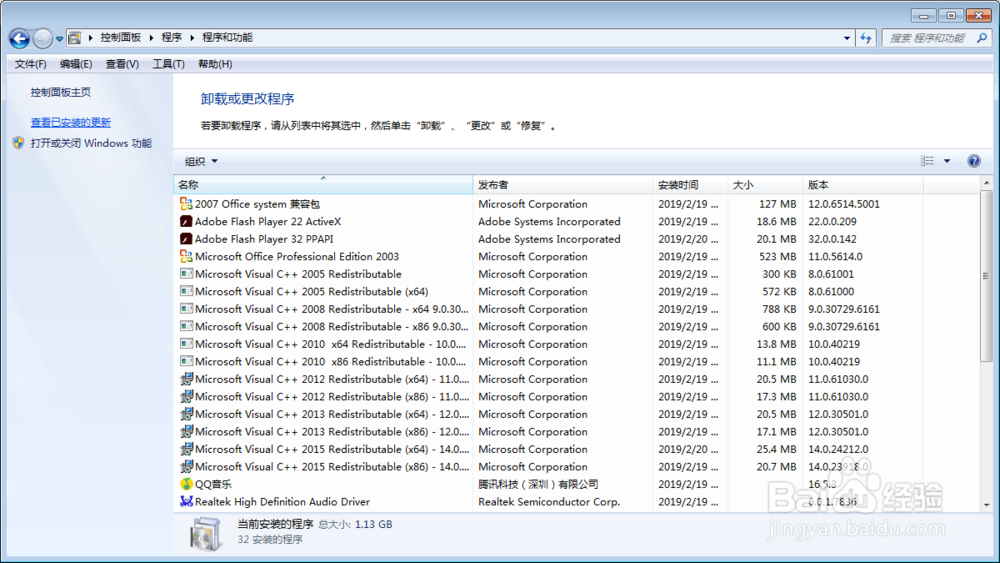1000x563 pixels.
Task: Click icon of Visual C++ 2008 x64 entry
Action: point(186,309)
